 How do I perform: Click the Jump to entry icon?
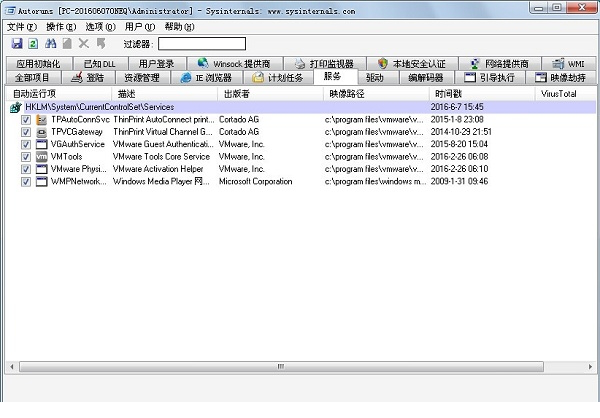tap(101, 44)
